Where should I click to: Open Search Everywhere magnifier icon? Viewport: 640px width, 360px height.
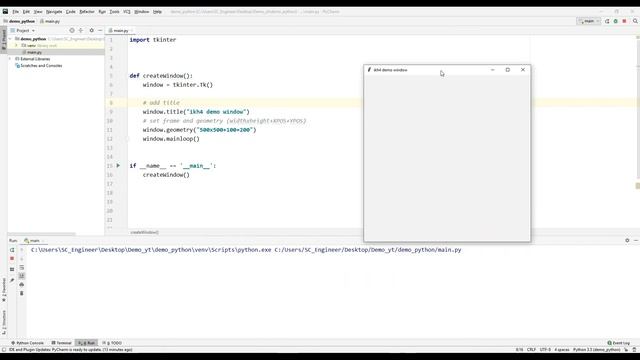tap(635, 21)
